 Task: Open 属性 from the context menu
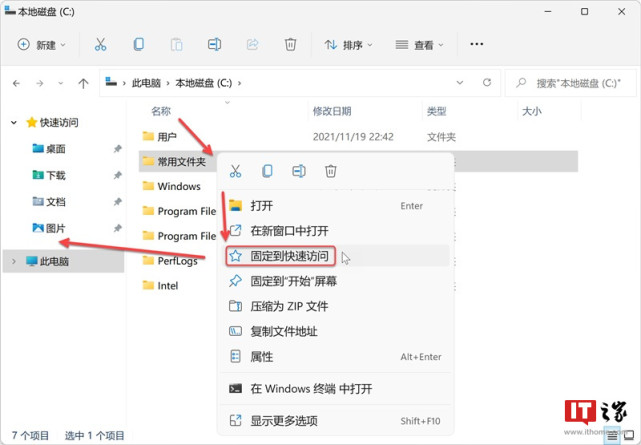[x=335, y=357]
